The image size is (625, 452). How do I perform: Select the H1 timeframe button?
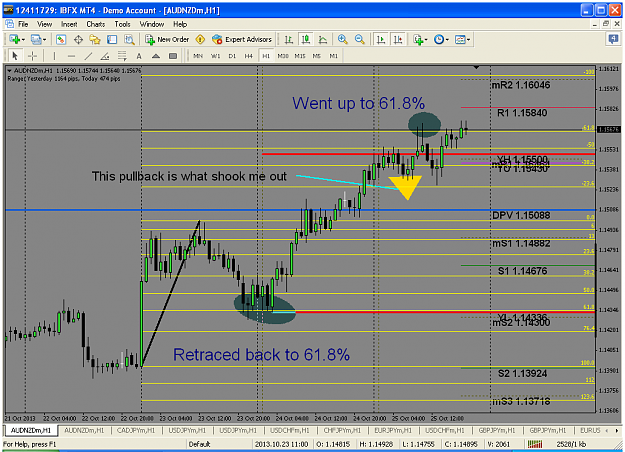click(x=266, y=56)
